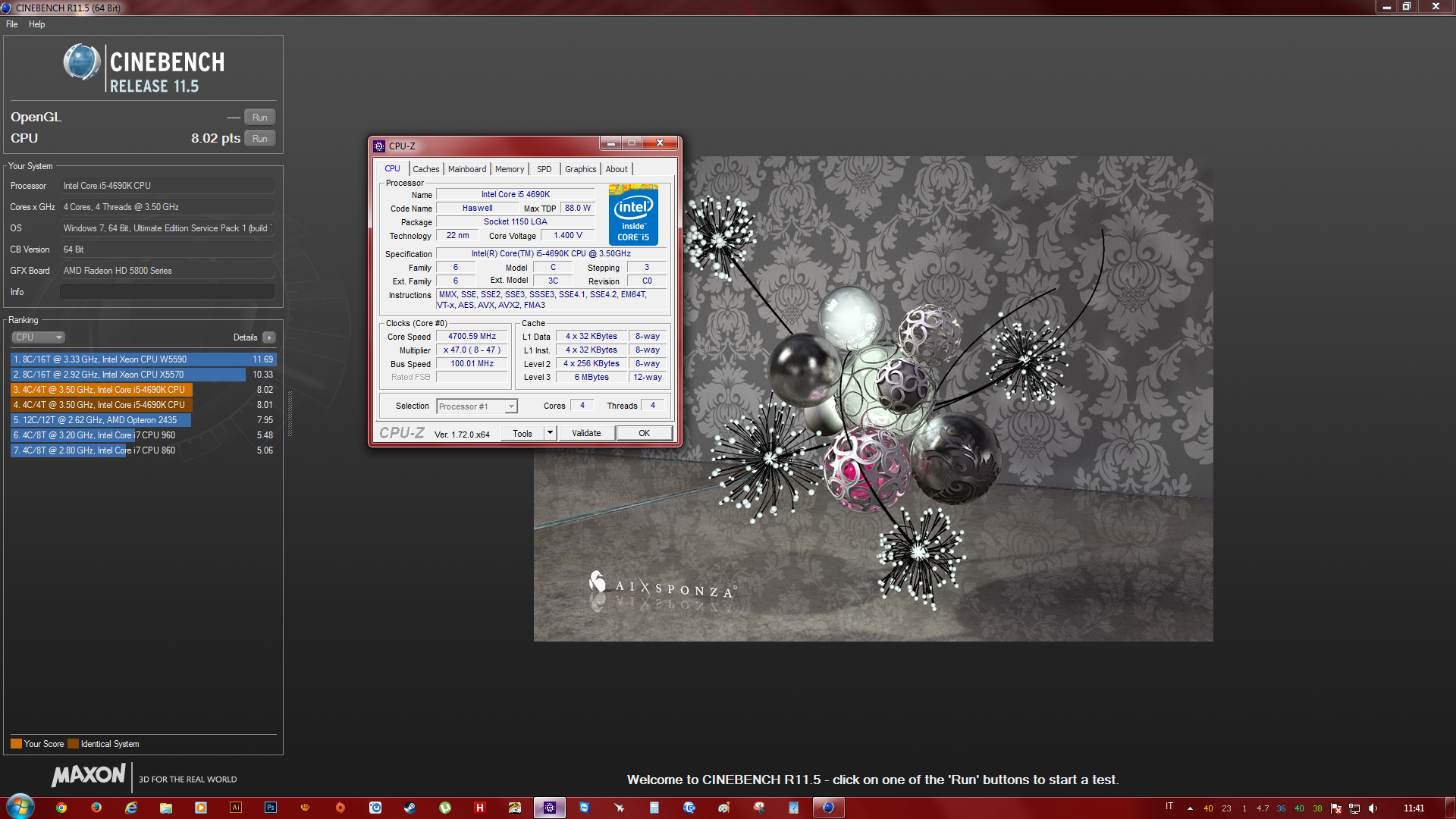The height and width of the screenshot is (819, 1456).
Task: Switch to the Graphics tab in CPU-Z
Action: coord(581,169)
